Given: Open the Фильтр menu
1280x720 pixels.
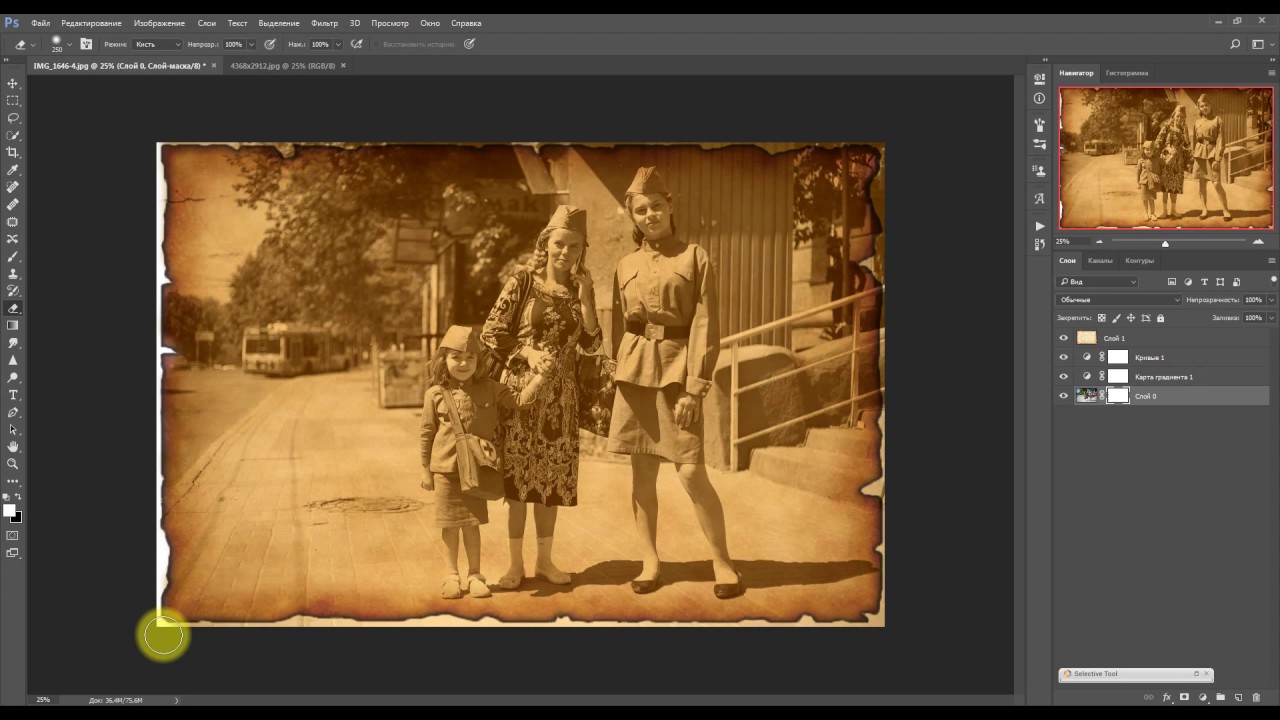Looking at the screenshot, I should [x=324, y=23].
